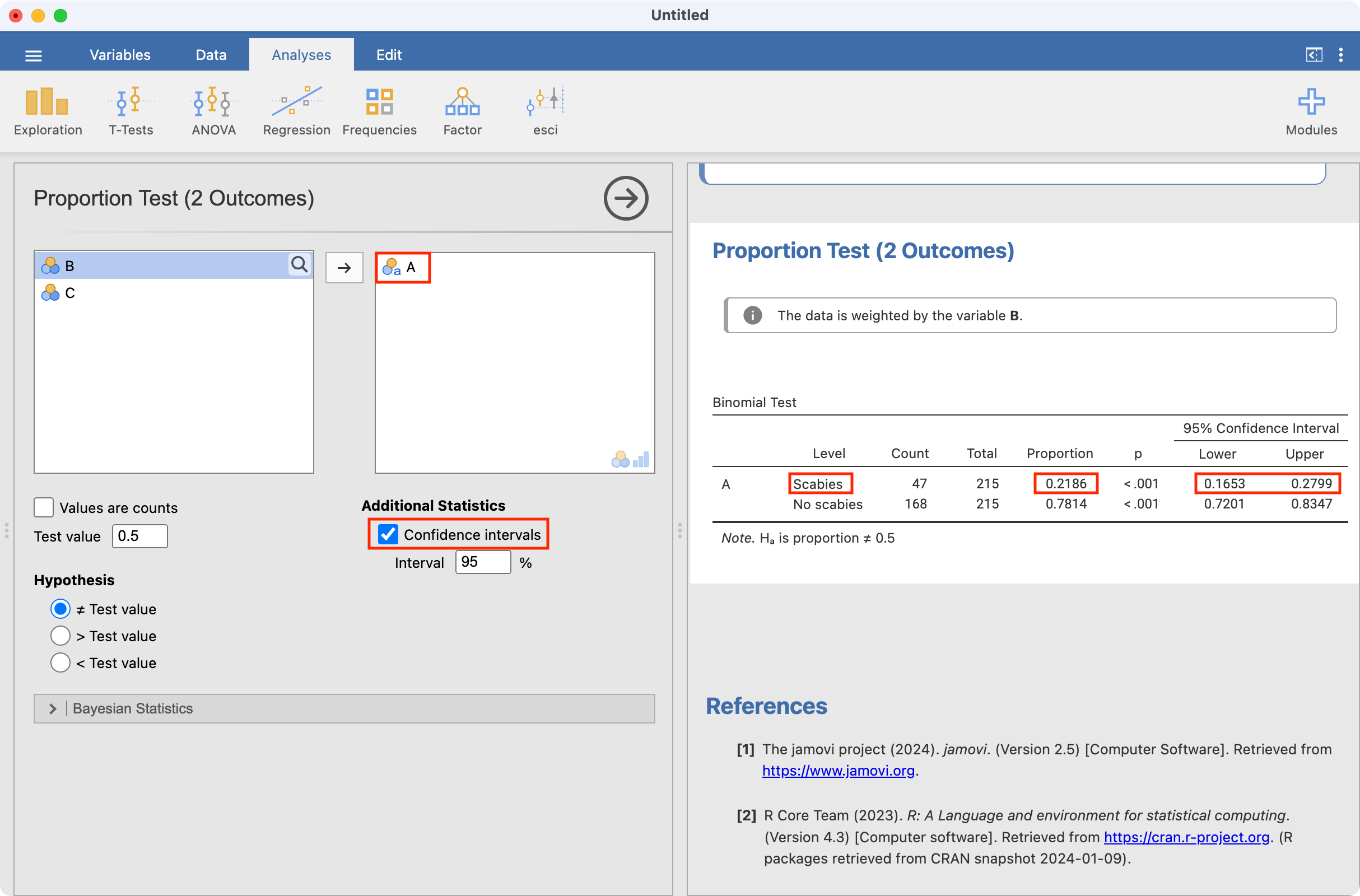
Task: Expand the Bayesian Statistics section
Action: pyautogui.click(x=53, y=708)
